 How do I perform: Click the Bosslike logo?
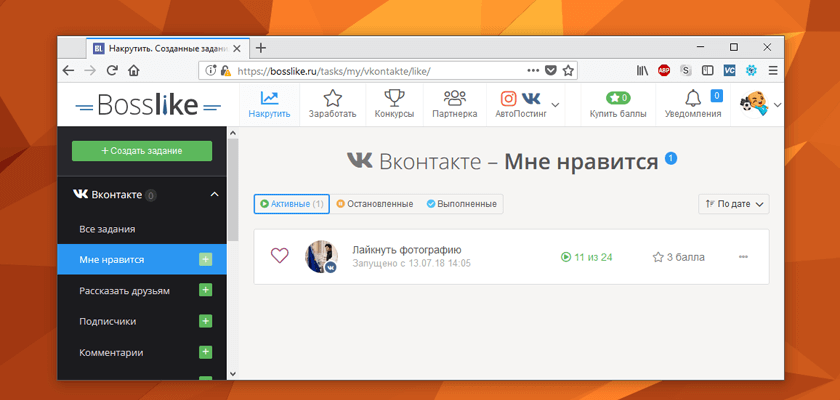click(148, 105)
